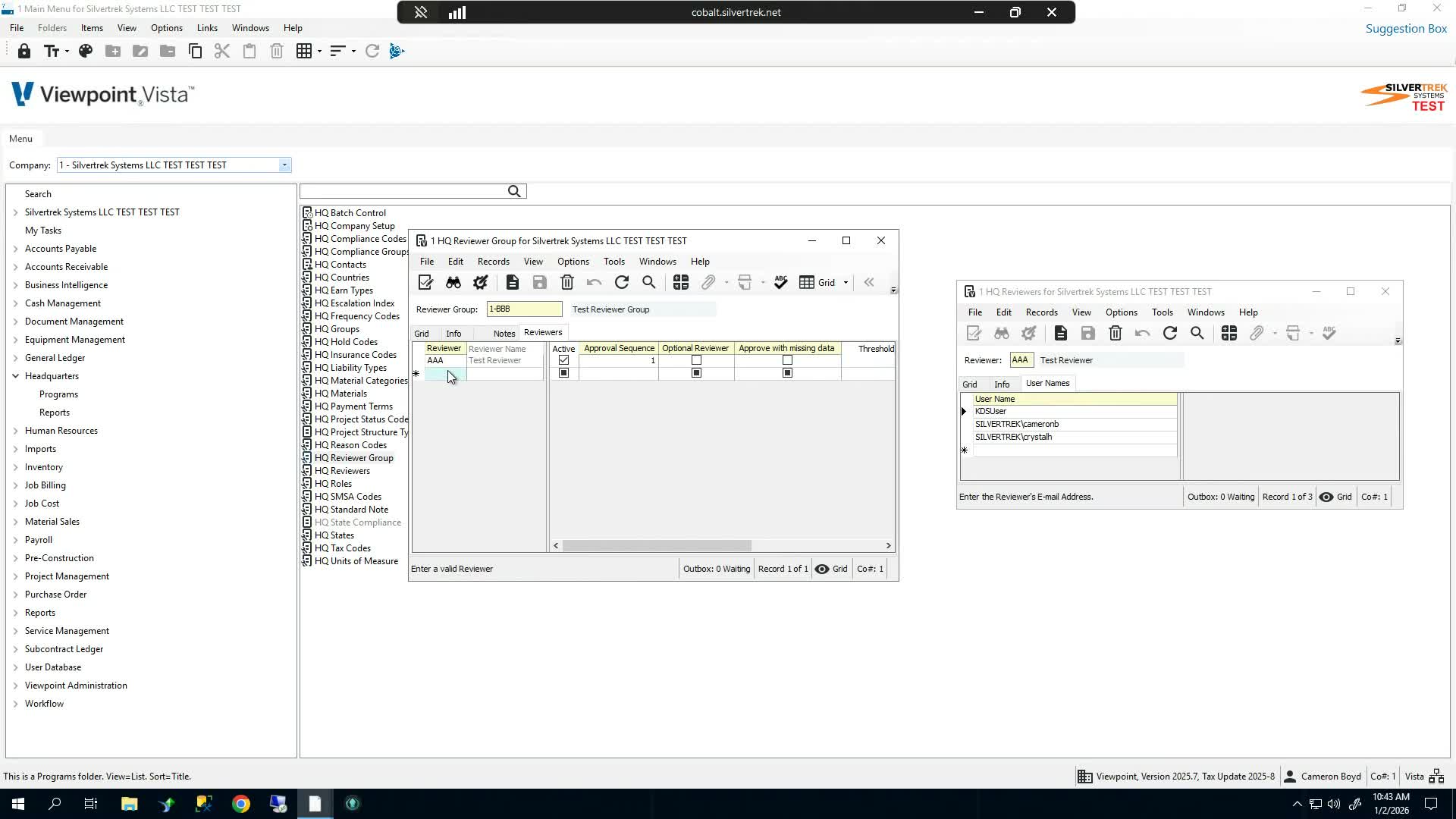Delete record in HQ Reviewers window

(x=1116, y=334)
